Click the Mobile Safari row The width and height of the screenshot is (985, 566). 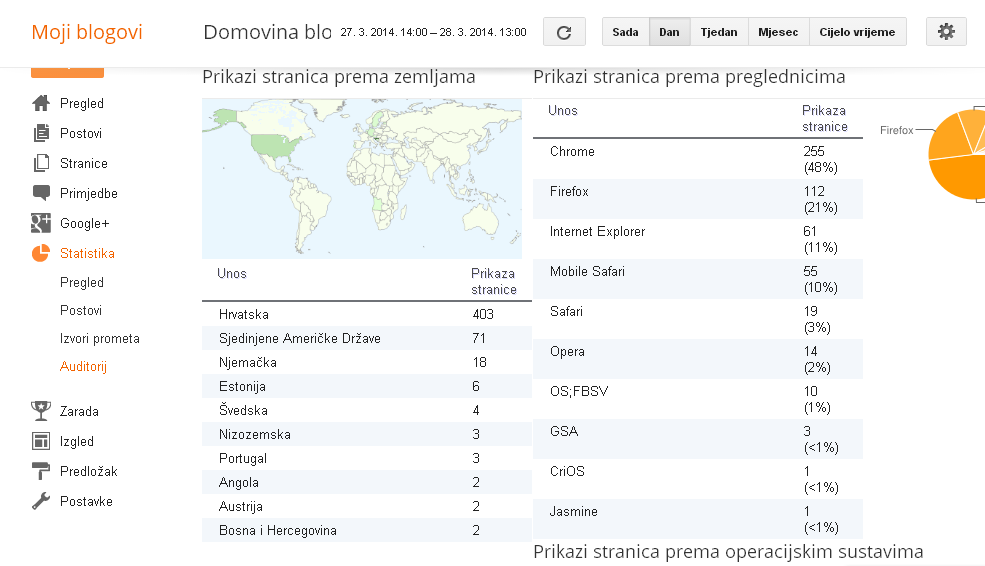[x=698, y=279]
